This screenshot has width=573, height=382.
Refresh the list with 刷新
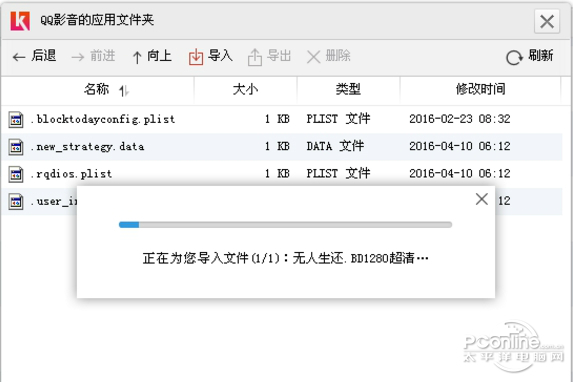tap(530, 56)
